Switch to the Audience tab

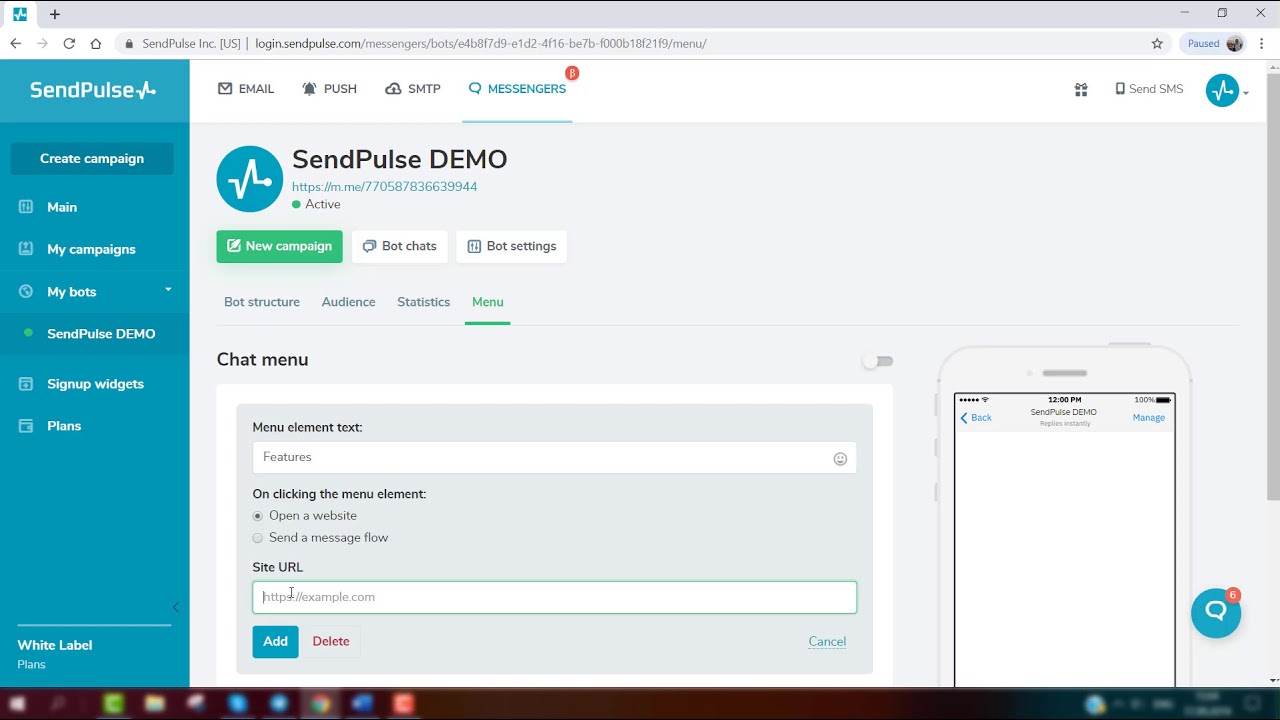click(x=349, y=302)
